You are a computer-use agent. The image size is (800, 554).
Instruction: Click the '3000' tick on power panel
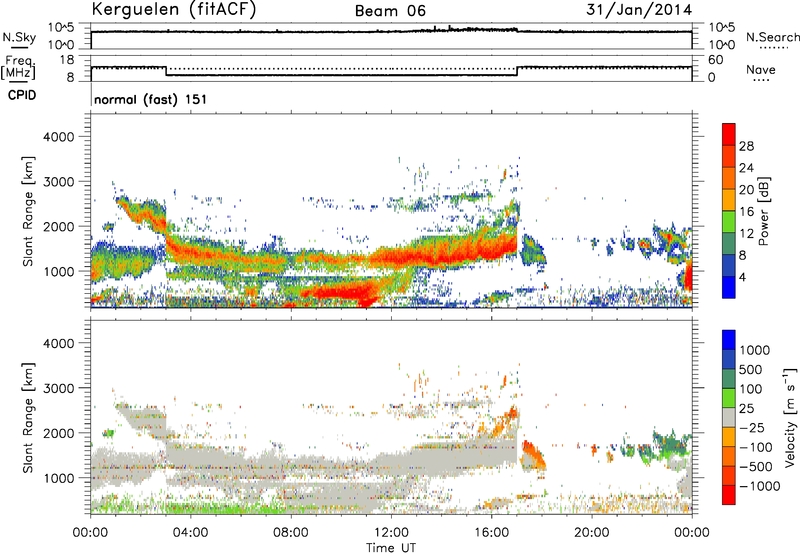(59, 182)
